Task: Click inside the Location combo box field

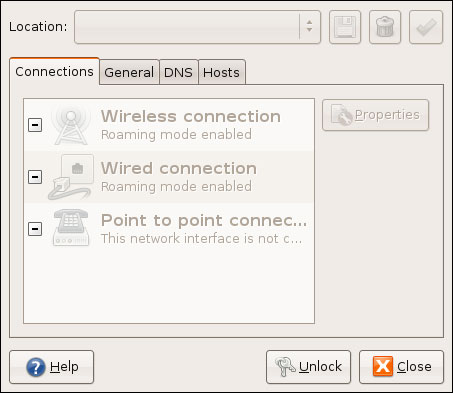Action: 187,27
